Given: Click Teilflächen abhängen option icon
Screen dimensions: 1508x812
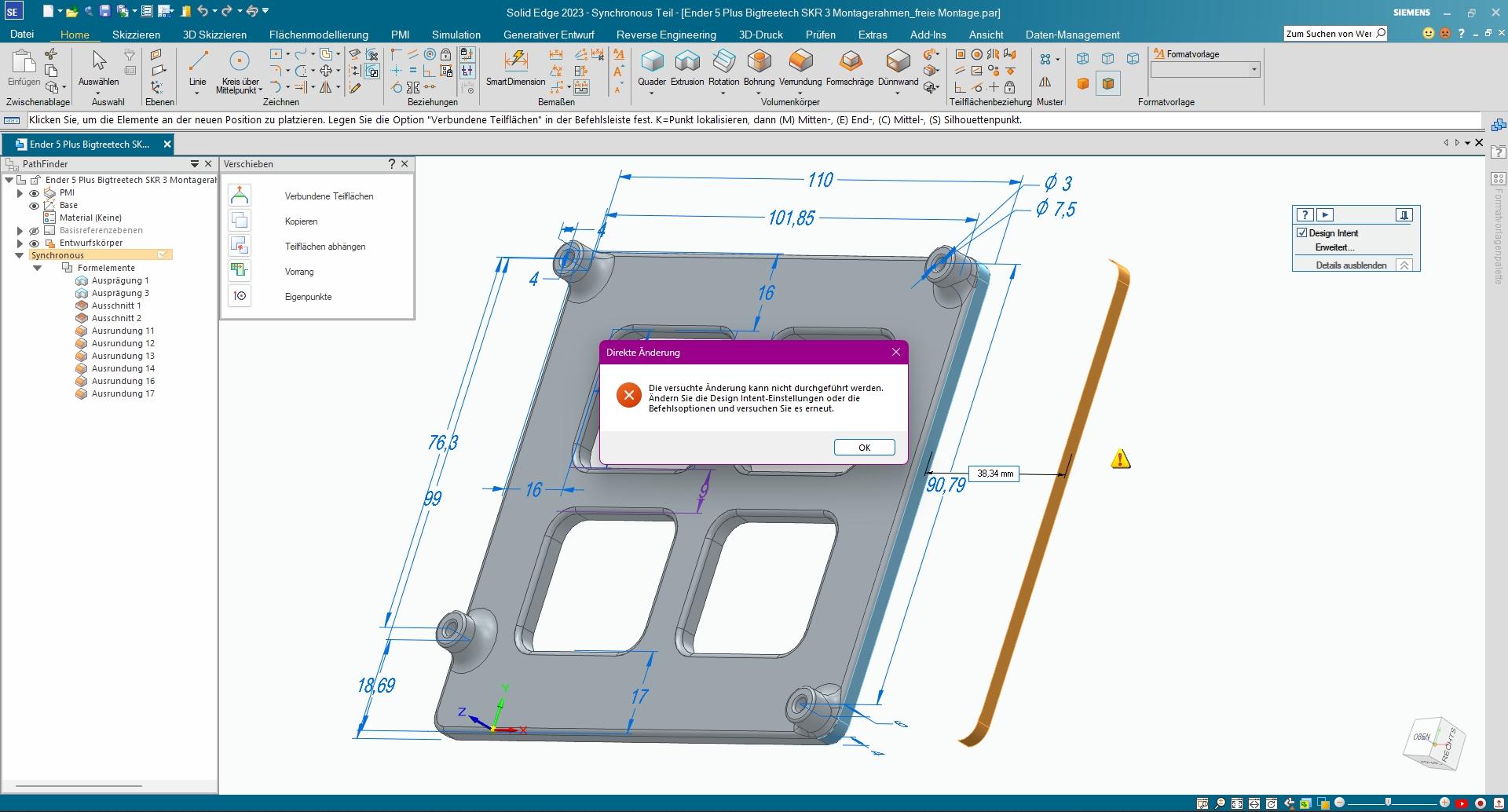Looking at the screenshot, I should click(240, 246).
